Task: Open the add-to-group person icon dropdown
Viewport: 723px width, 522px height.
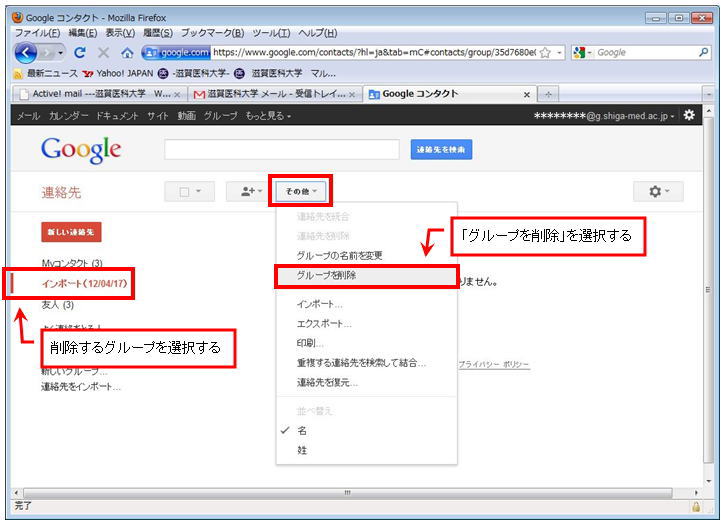Action: pos(251,191)
